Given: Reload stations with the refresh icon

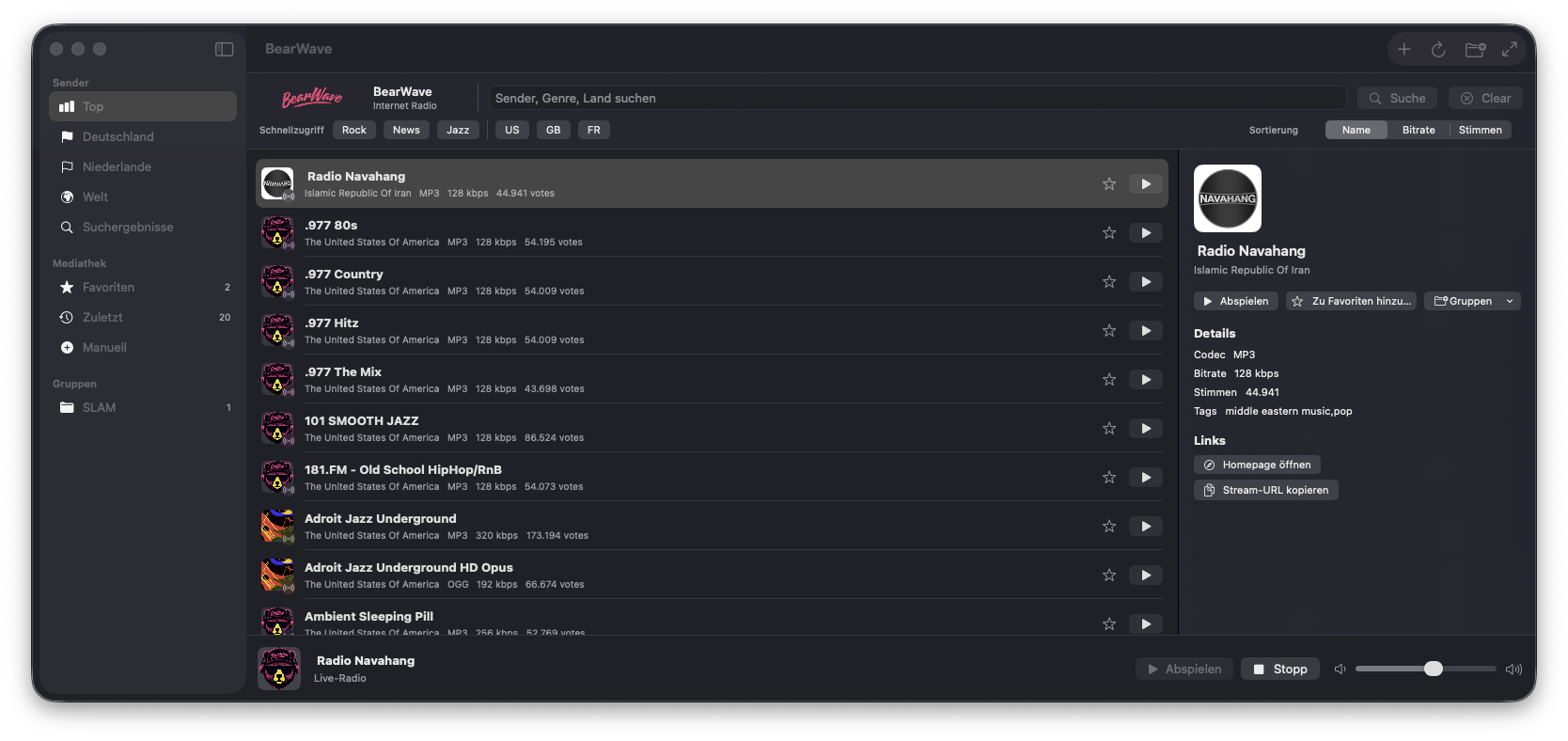Looking at the screenshot, I should (x=1438, y=49).
